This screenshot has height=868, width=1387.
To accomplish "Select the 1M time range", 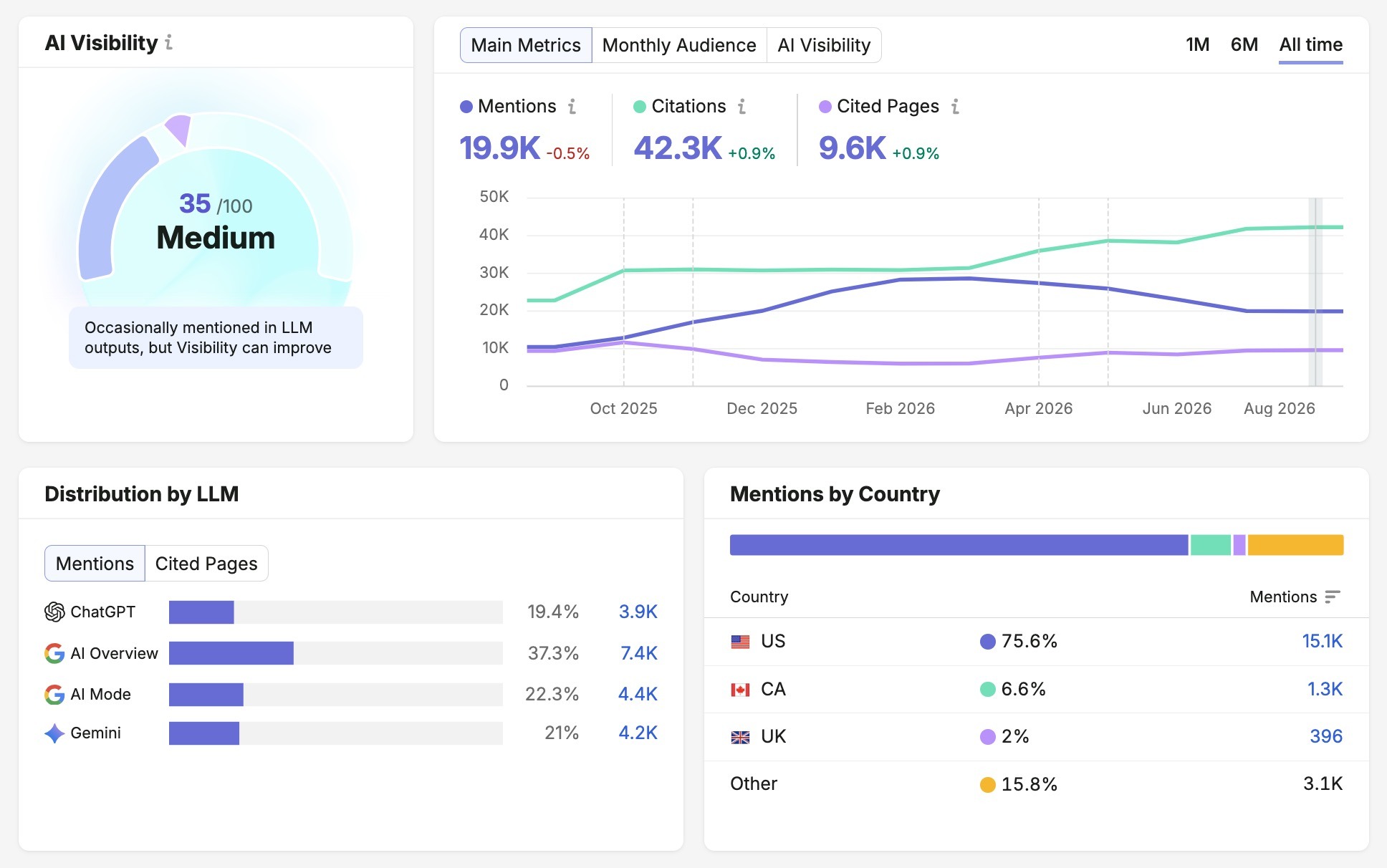I will tap(1197, 44).
